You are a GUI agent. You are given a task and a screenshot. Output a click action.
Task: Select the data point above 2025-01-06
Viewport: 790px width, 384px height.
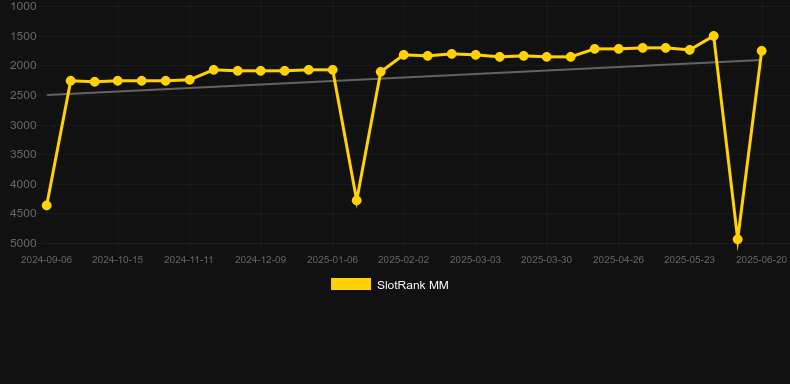coord(333,70)
